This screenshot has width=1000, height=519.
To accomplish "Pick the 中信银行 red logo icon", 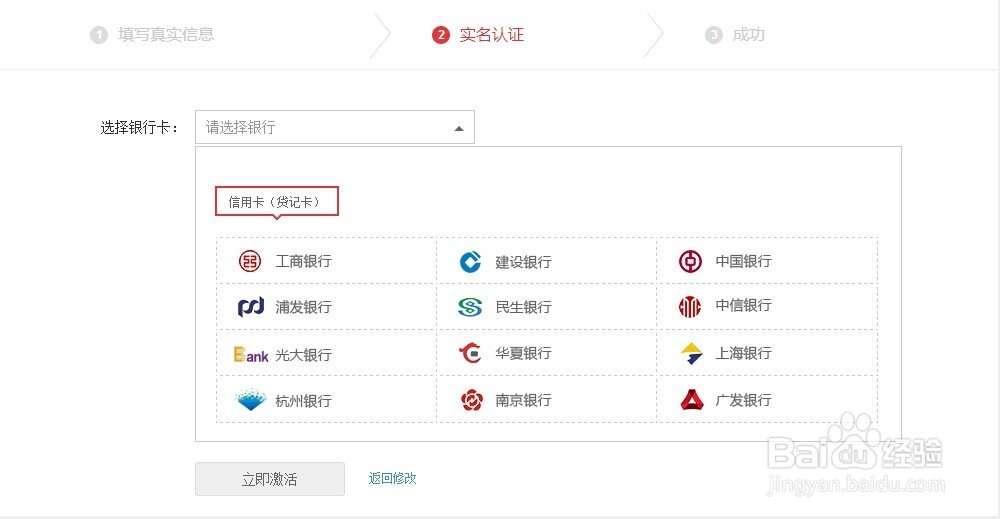I will (x=689, y=307).
